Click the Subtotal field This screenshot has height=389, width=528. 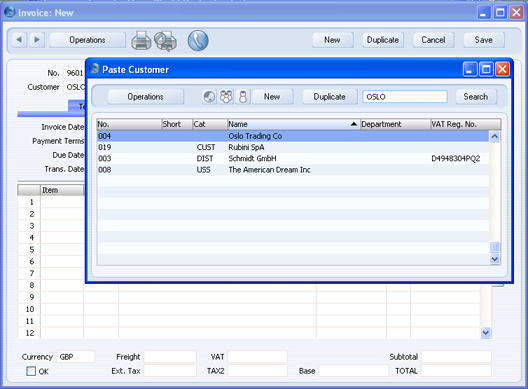tap(456, 357)
